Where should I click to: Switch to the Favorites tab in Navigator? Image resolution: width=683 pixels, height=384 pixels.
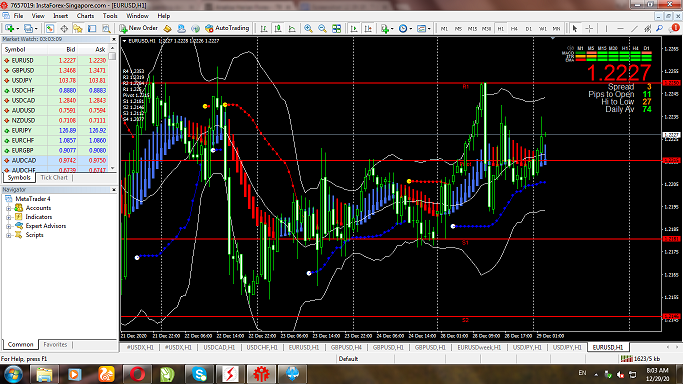click(x=55, y=344)
